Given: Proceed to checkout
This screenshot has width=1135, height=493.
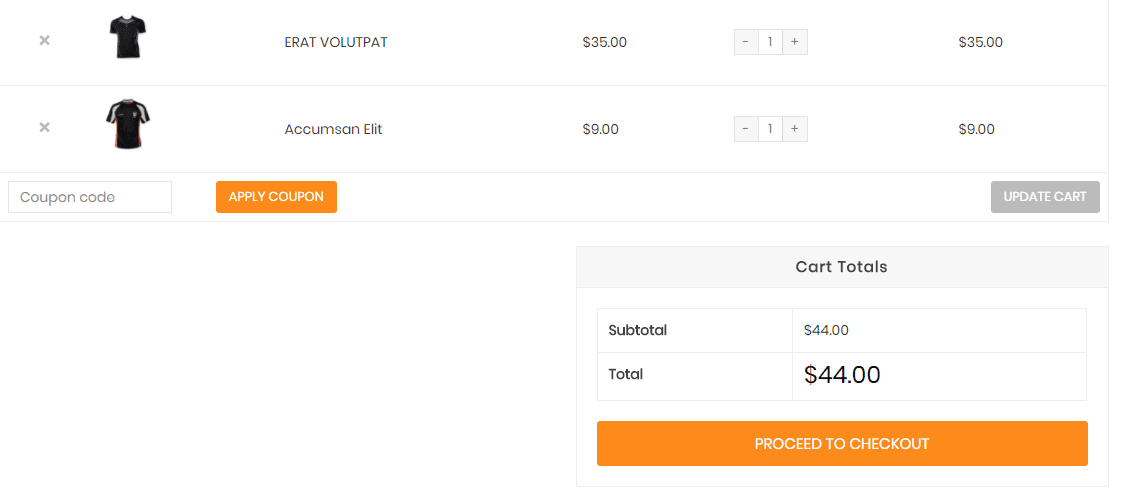Looking at the screenshot, I should coord(842,443).
